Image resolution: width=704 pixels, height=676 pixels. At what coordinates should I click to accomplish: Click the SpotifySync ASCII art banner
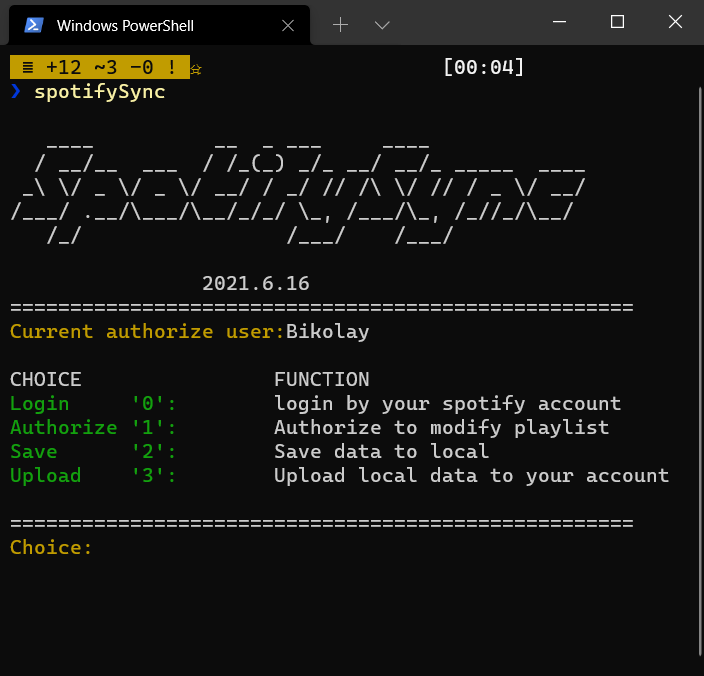298,194
